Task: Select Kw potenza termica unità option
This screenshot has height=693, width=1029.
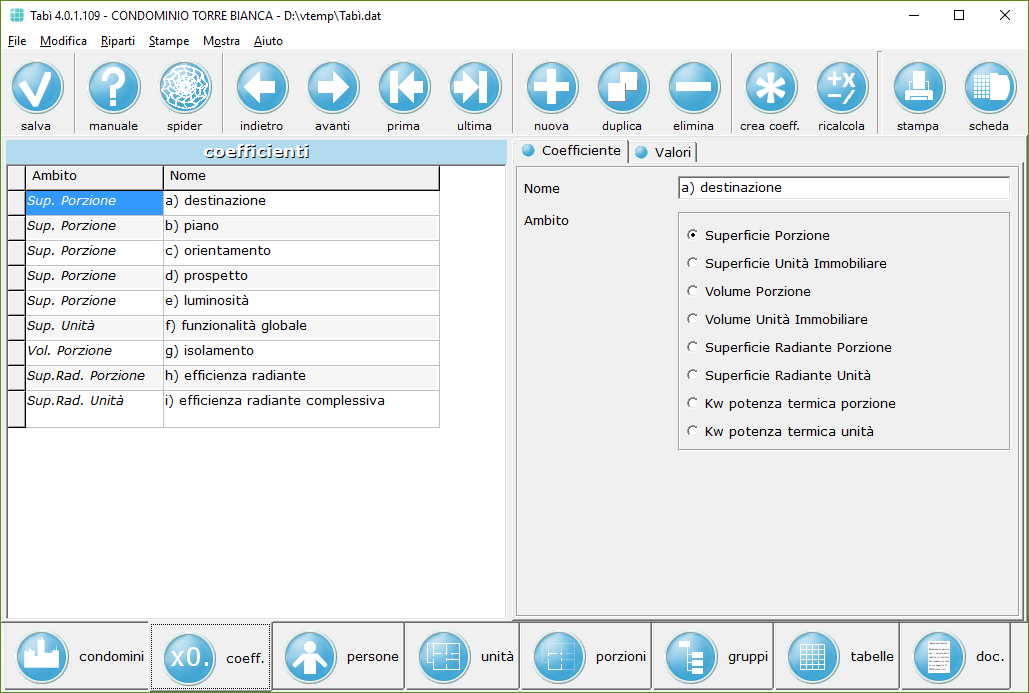Action: (692, 432)
